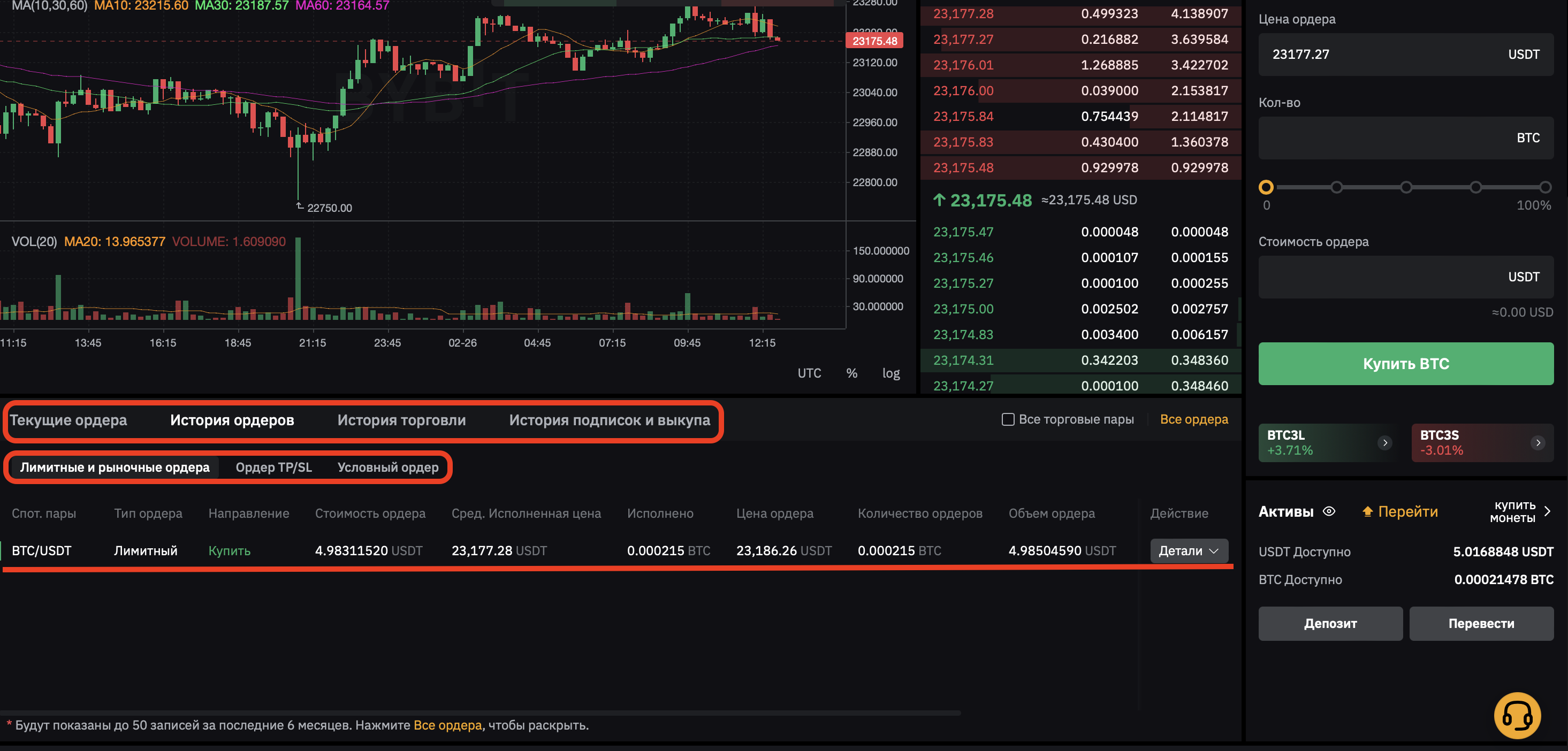Click the BTC Доступно balance value
This screenshot has height=751, width=1568.
[x=1503, y=580]
